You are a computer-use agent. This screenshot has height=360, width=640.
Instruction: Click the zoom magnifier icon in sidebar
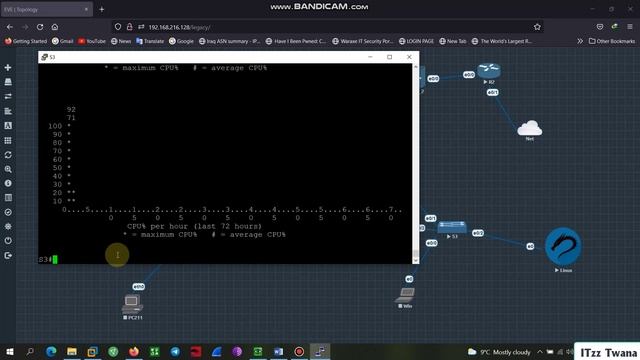point(8,169)
